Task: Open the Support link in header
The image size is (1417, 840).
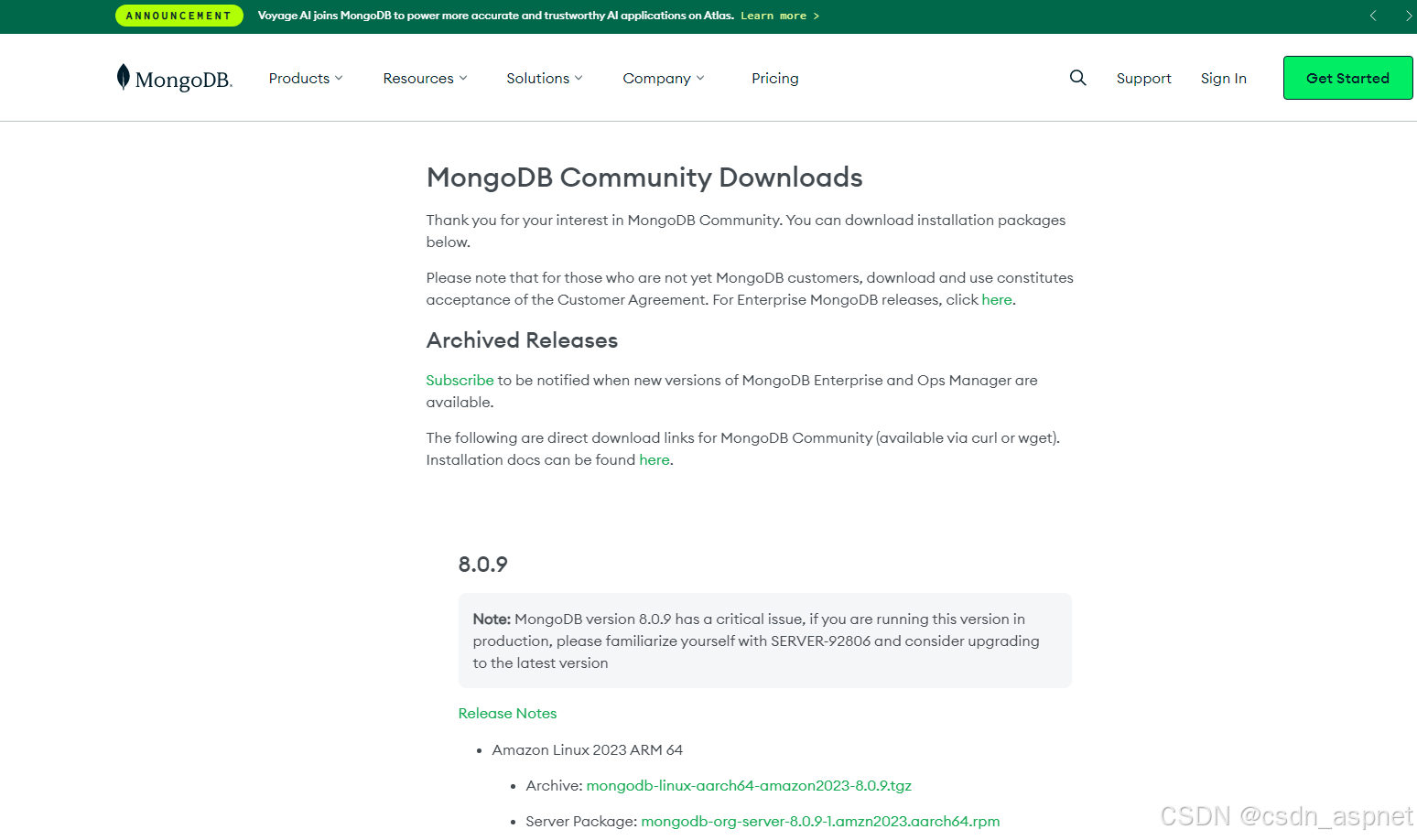Action: [x=1143, y=79]
